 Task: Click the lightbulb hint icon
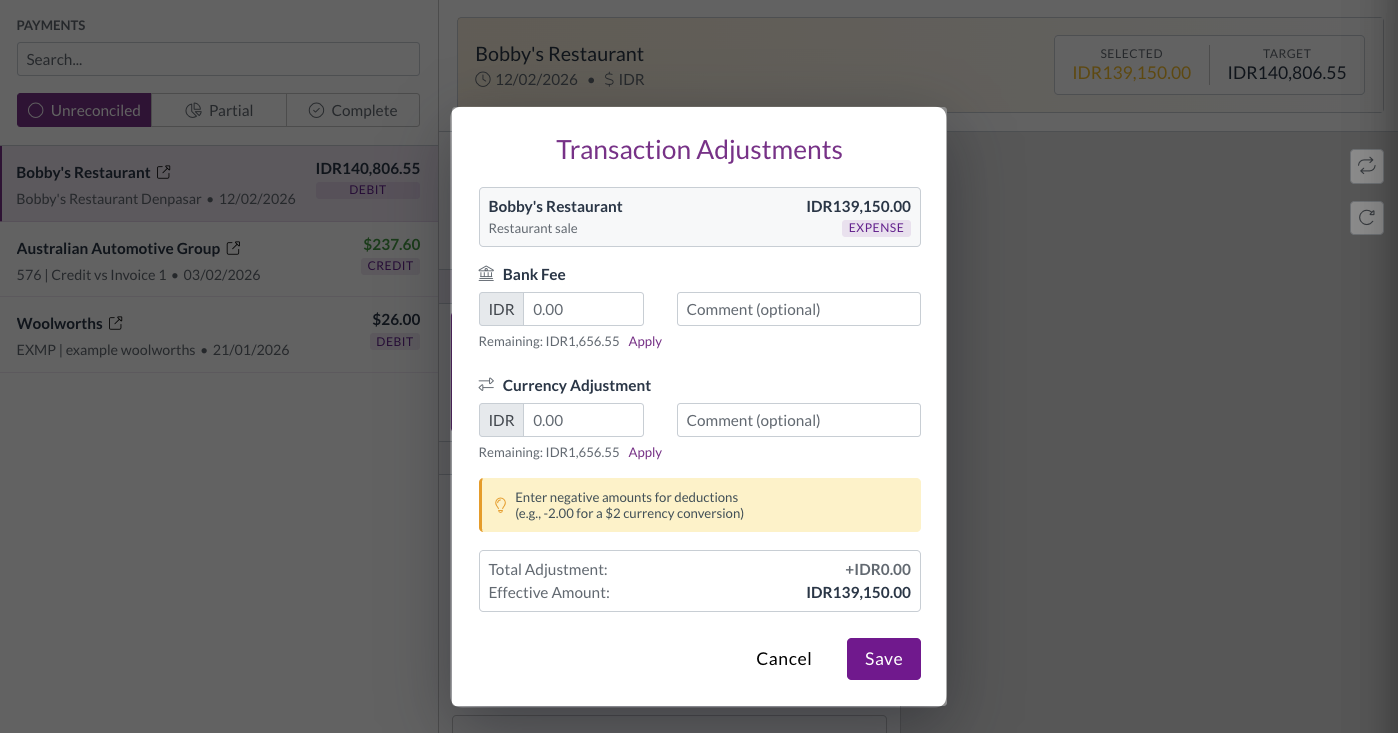501,505
